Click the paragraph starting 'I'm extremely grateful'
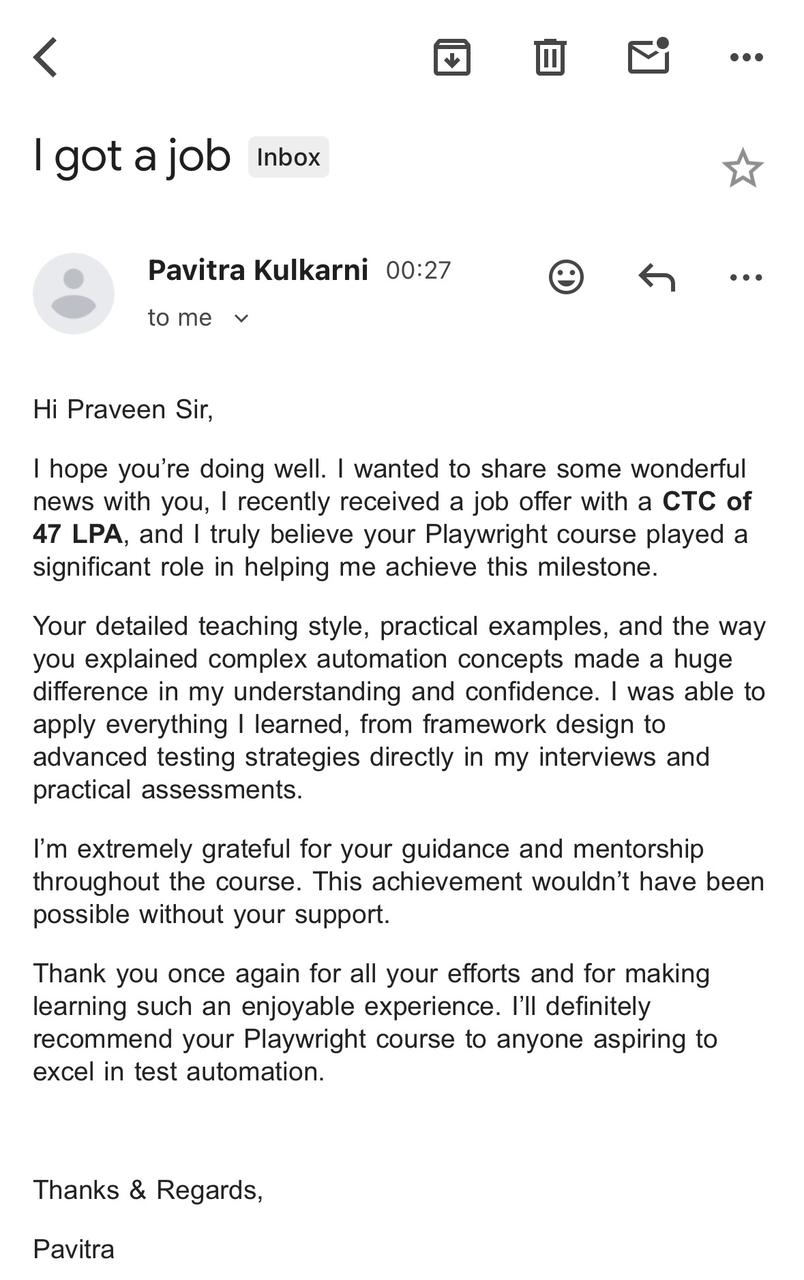Image resolution: width=804 pixels, height=1280 pixels. (x=398, y=881)
